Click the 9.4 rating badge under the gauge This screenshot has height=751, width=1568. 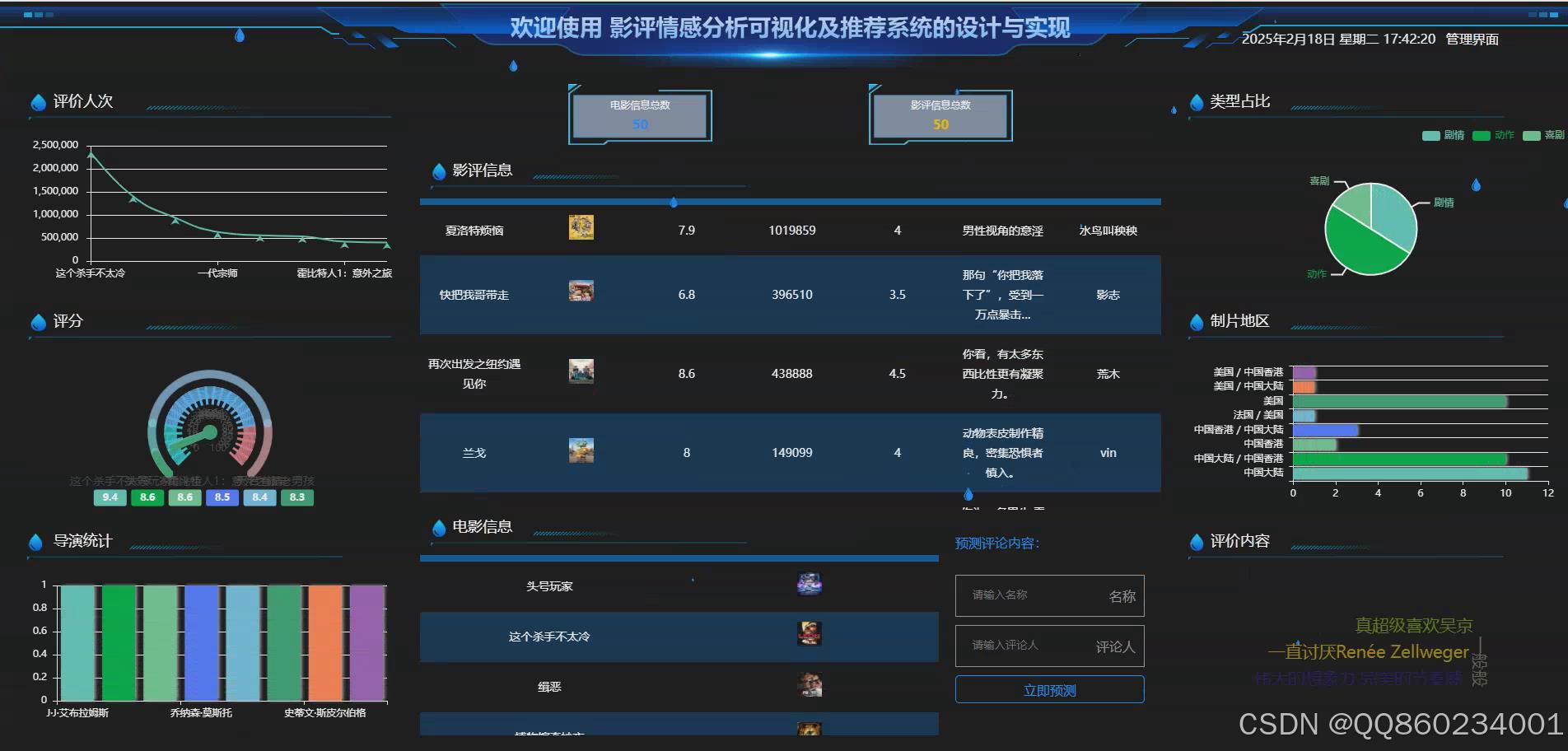110,497
